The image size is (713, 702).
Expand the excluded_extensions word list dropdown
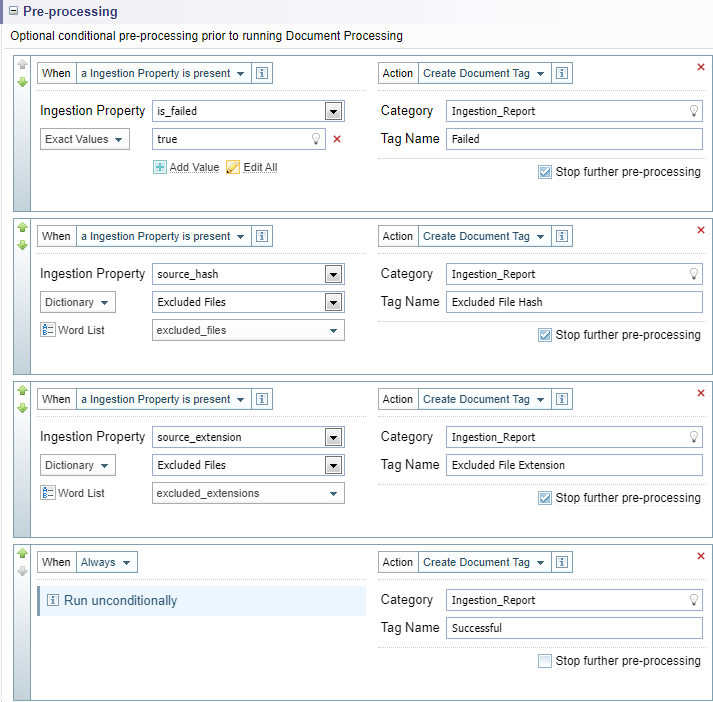(332, 493)
